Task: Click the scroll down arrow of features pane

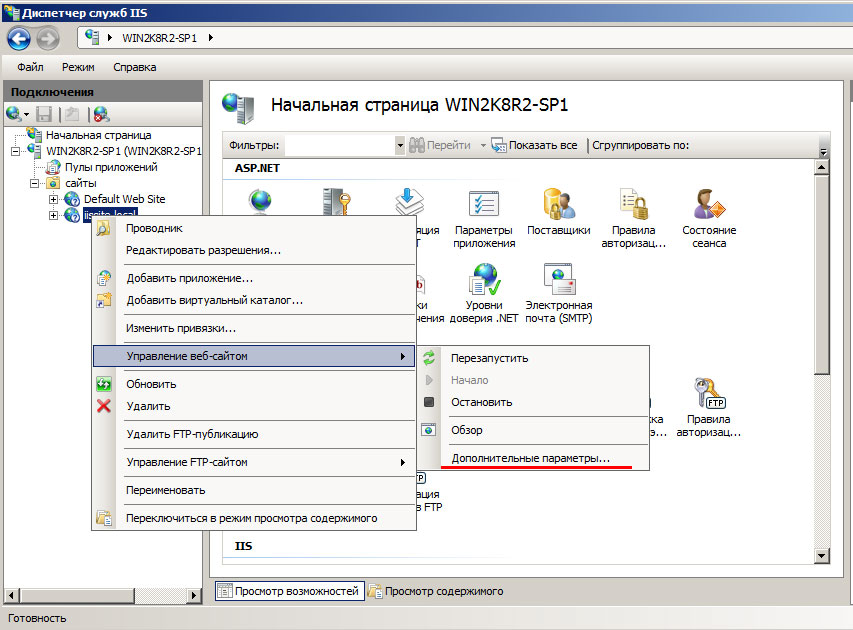Action: point(821,555)
